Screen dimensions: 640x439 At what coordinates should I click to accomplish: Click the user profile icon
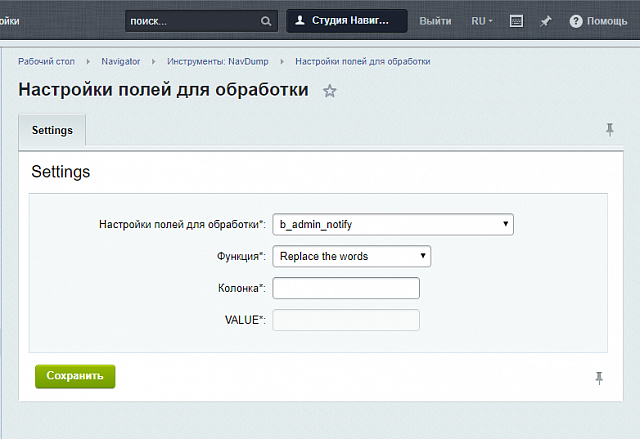coord(300,20)
